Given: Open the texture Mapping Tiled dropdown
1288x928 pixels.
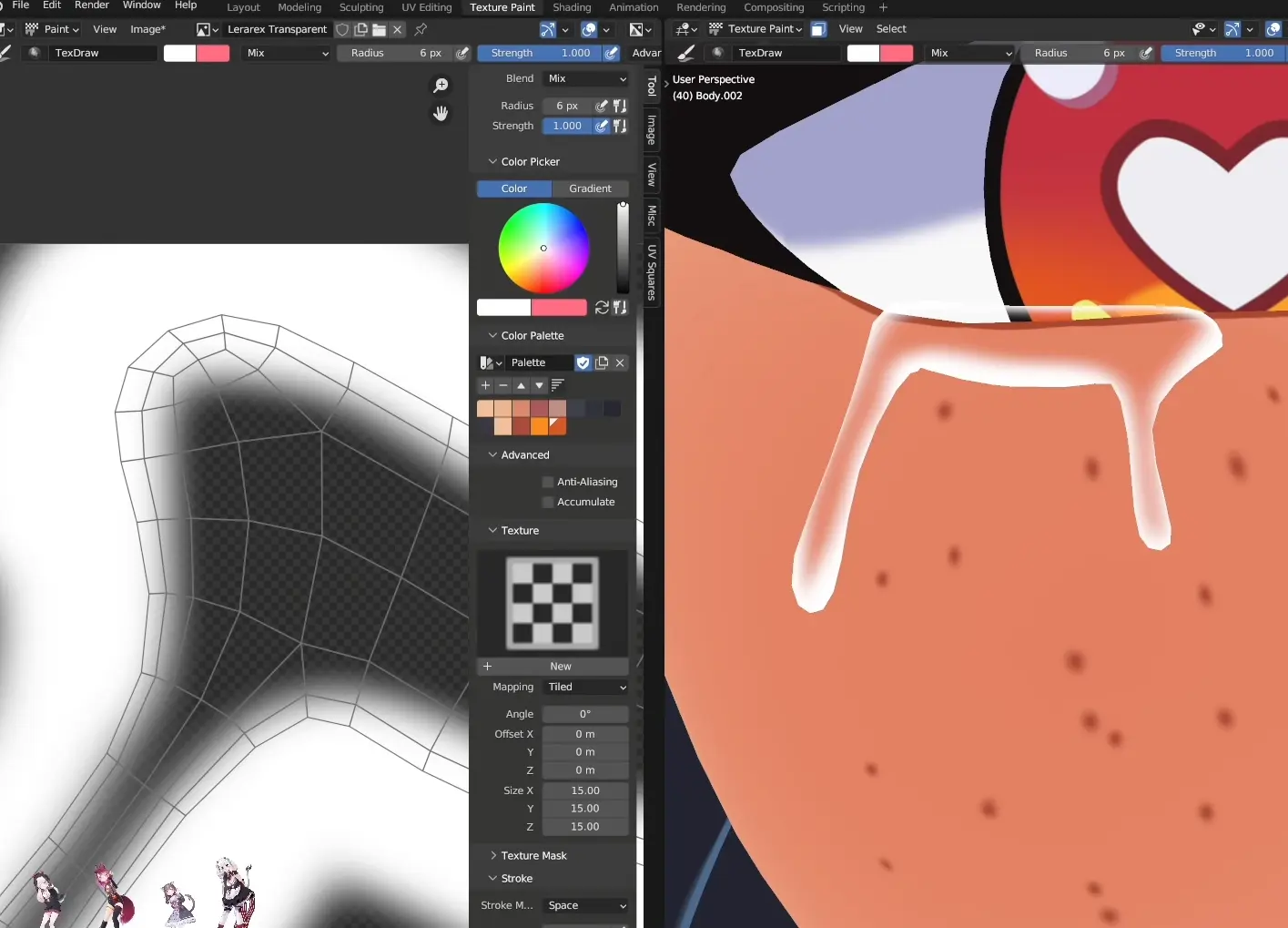Looking at the screenshot, I should (x=586, y=688).
